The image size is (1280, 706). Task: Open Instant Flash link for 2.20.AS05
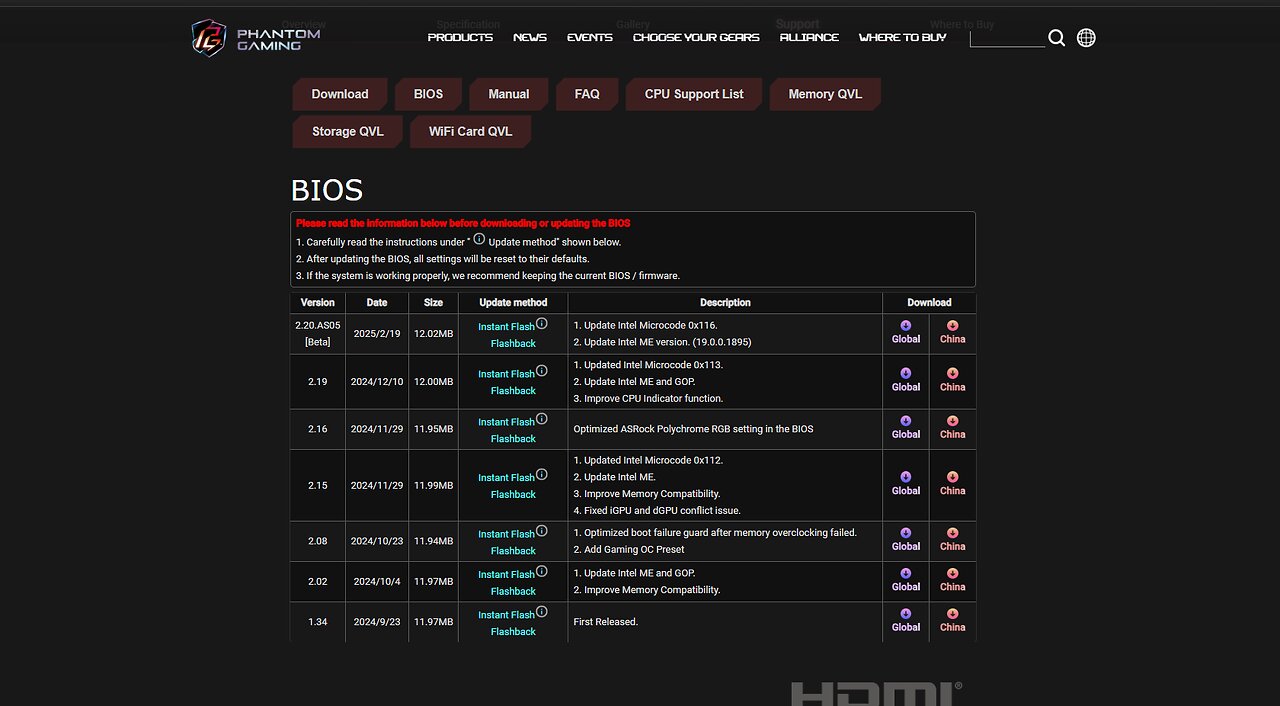(506, 327)
